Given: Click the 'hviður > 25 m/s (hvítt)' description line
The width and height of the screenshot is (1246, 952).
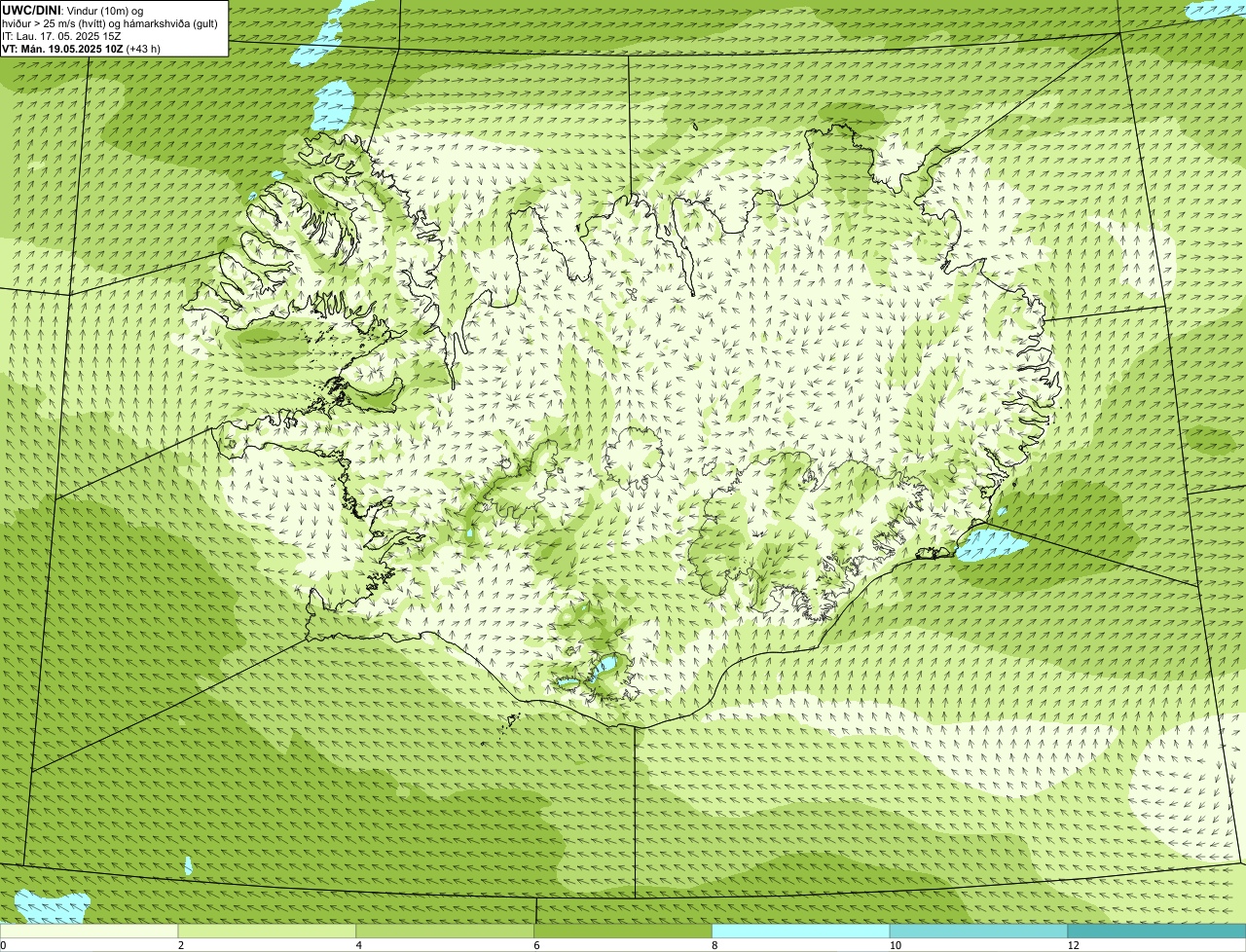Looking at the screenshot, I should coord(110,23).
